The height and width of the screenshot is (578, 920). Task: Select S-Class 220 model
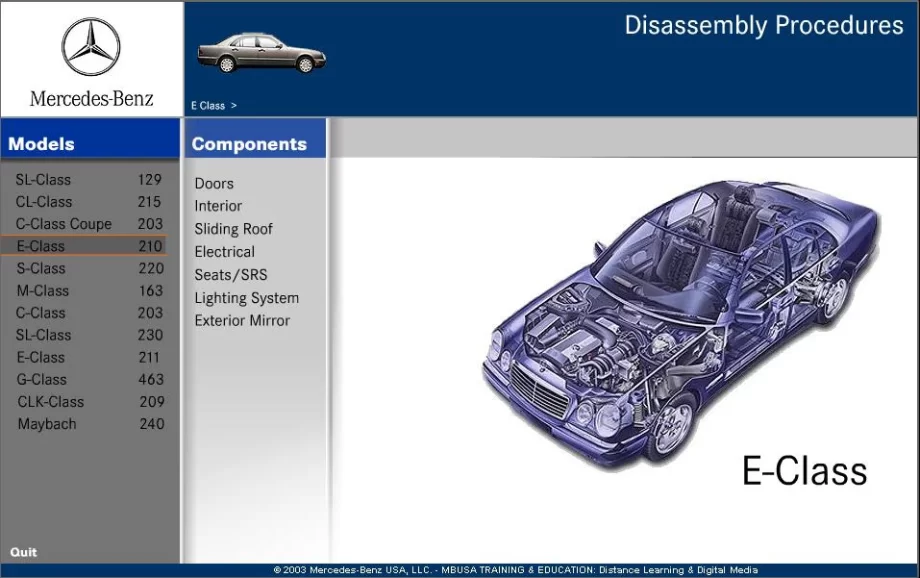tap(89, 269)
